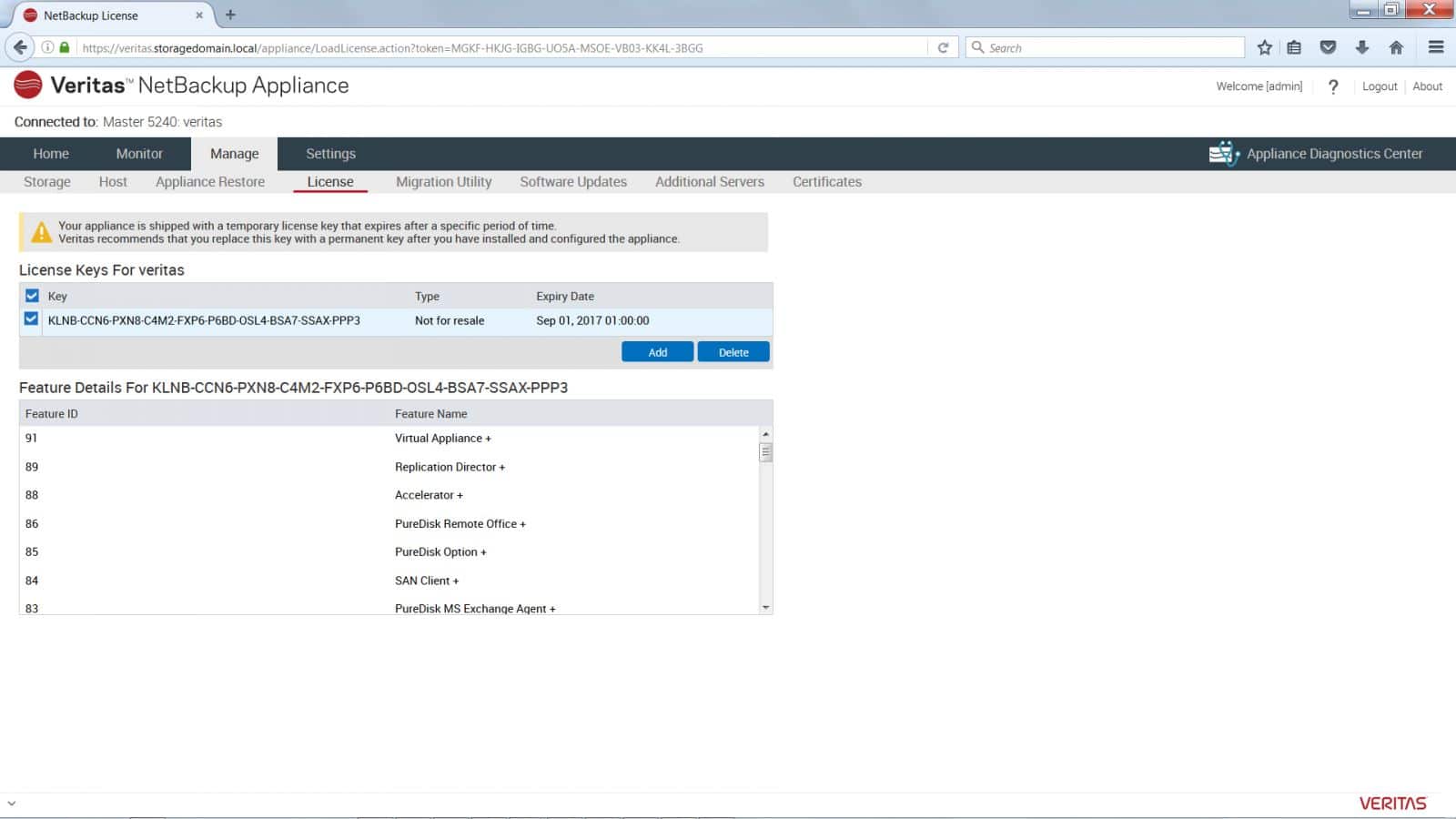Open the Certificates sub-tab
Screen dimensions: 1456x819
click(827, 182)
